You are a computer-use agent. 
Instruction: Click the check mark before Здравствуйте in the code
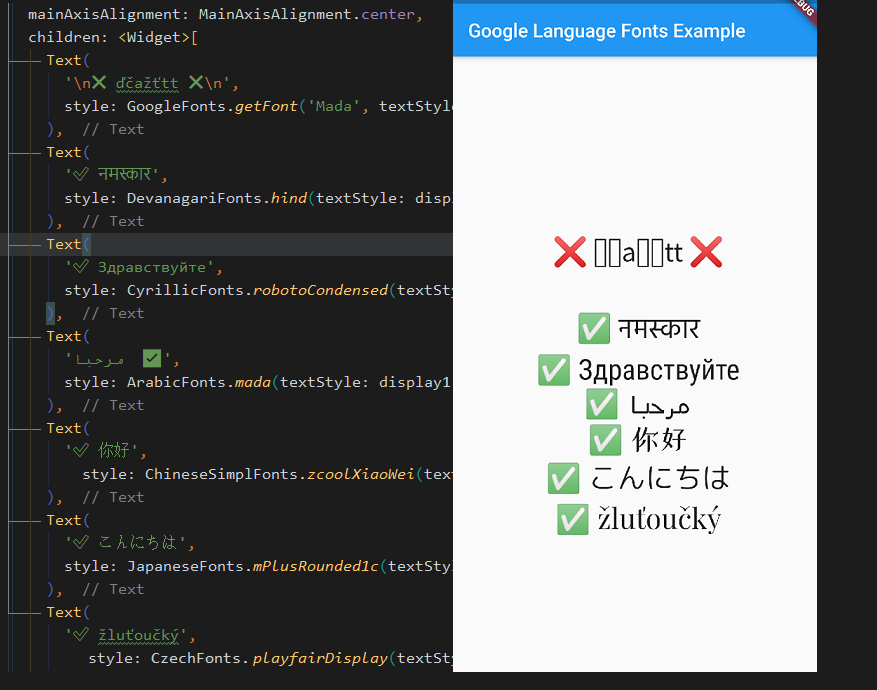tap(81, 267)
